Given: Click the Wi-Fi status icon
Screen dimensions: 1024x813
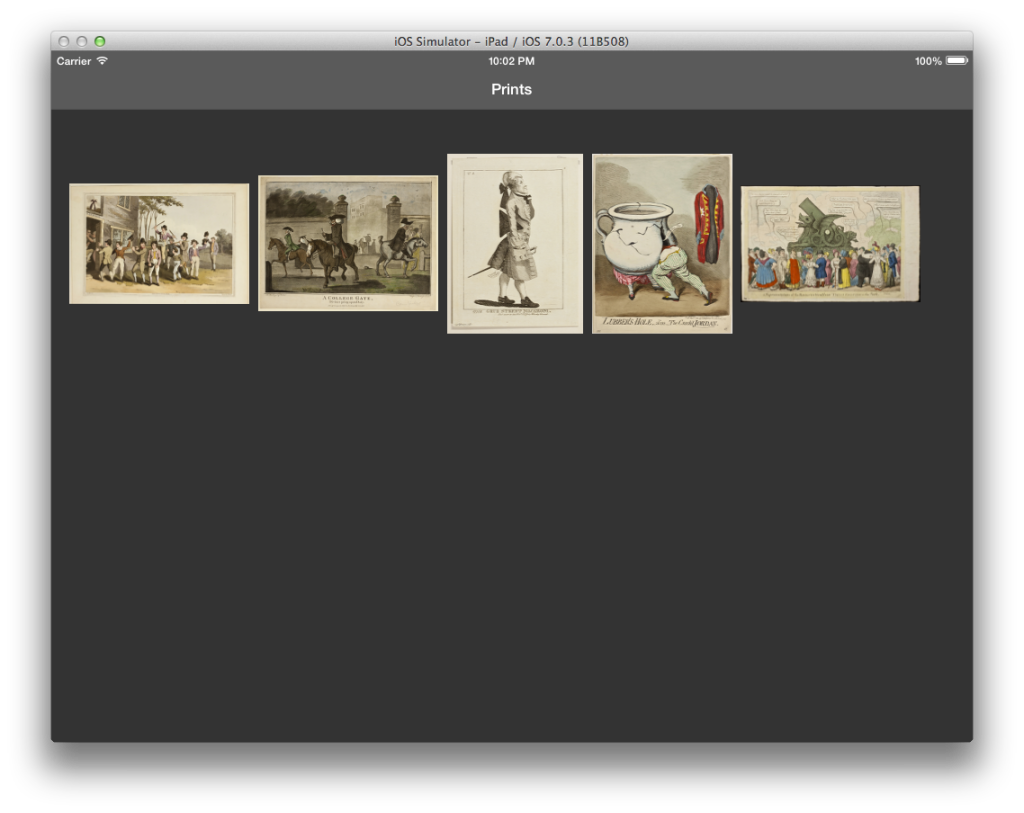Looking at the screenshot, I should [103, 61].
